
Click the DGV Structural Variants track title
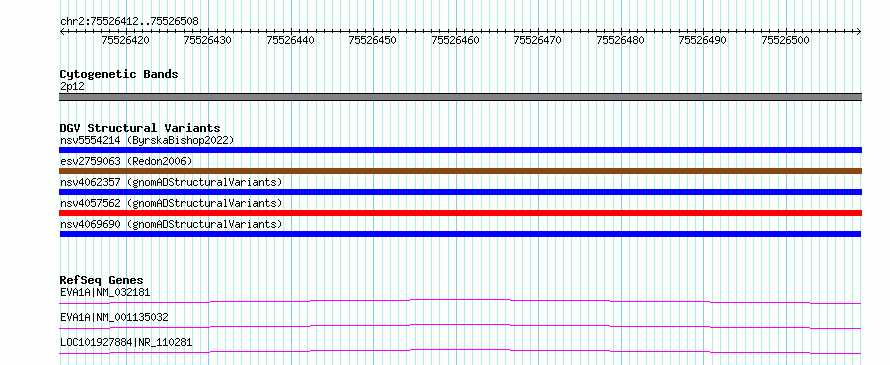(140, 128)
